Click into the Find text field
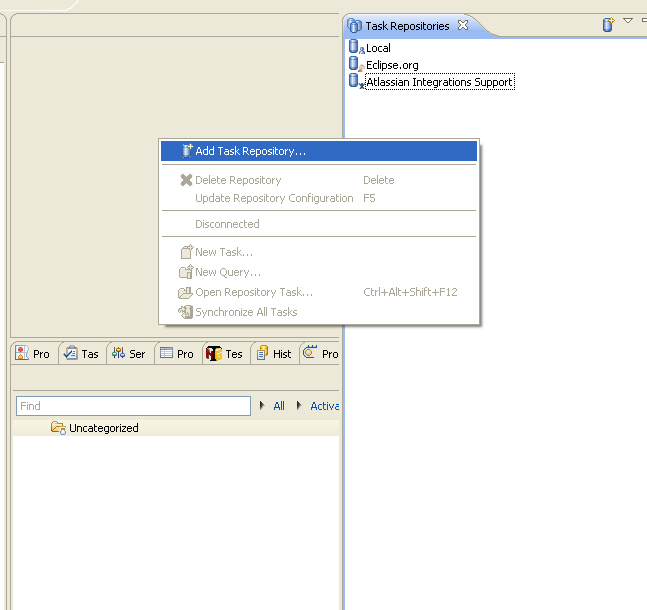The width and height of the screenshot is (647, 610). point(133,406)
